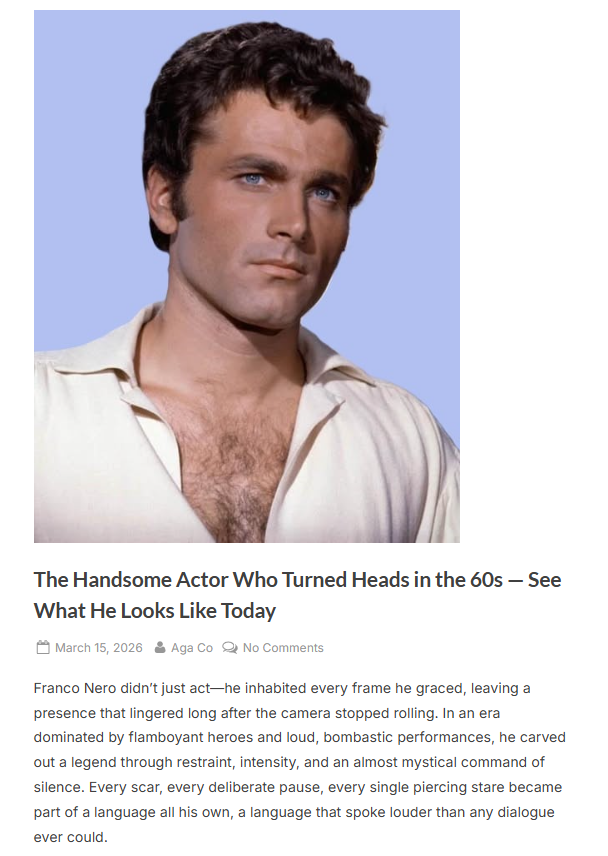Open the March 15, 2026 date link

pyautogui.click(x=99, y=647)
